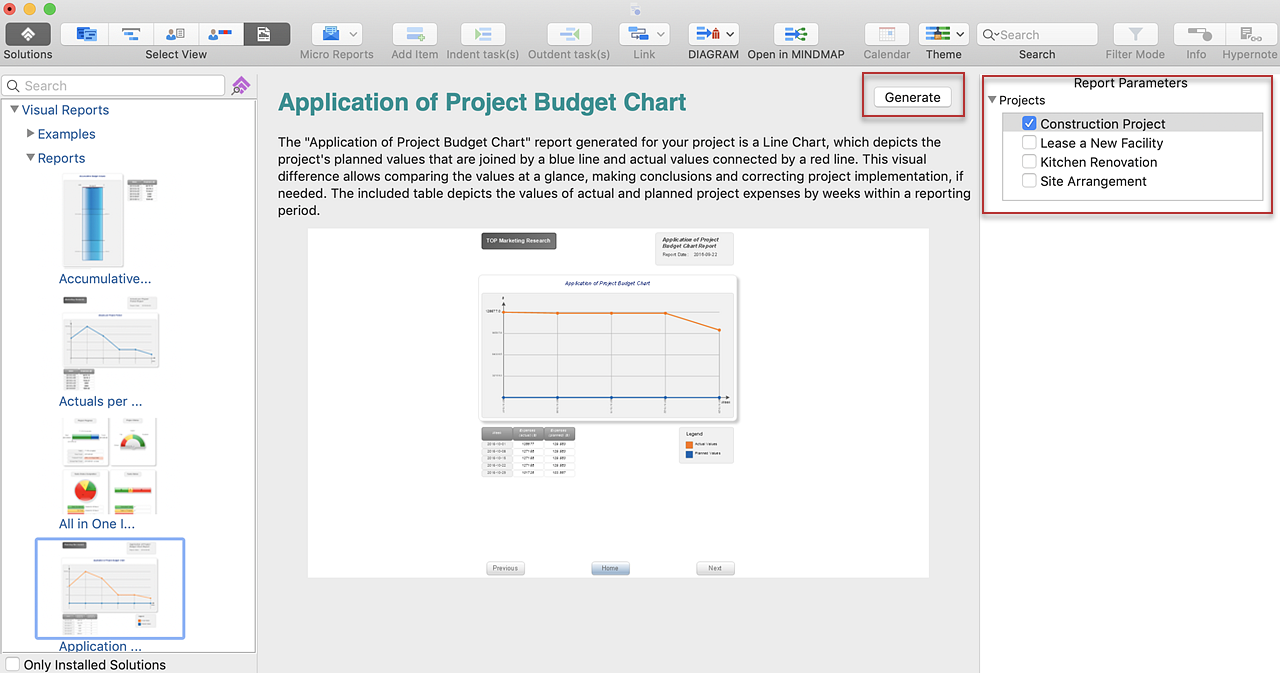Viewport: 1280px width, 673px height.
Task: Open the Theme dropdown arrow
Action: [960, 35]
